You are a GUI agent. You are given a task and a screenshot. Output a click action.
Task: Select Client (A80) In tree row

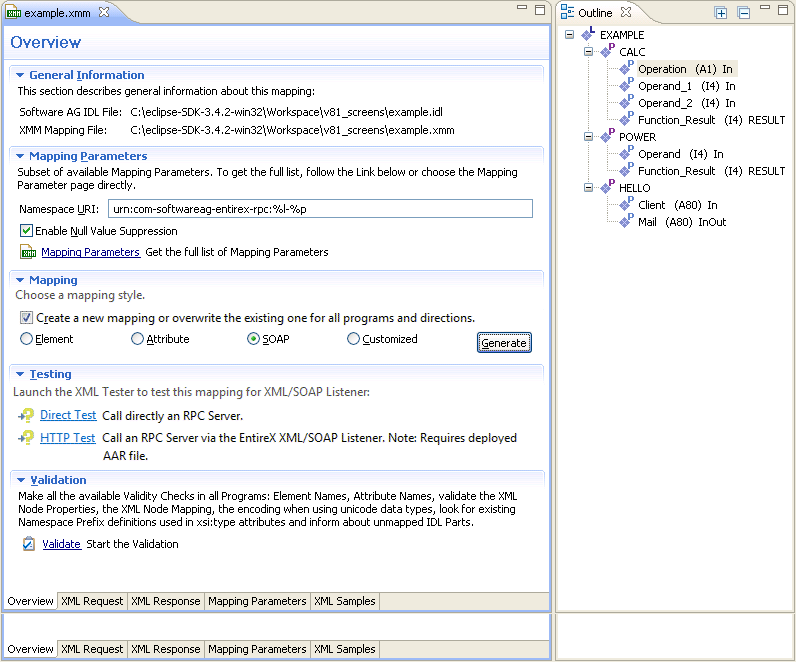pos(678,205)
